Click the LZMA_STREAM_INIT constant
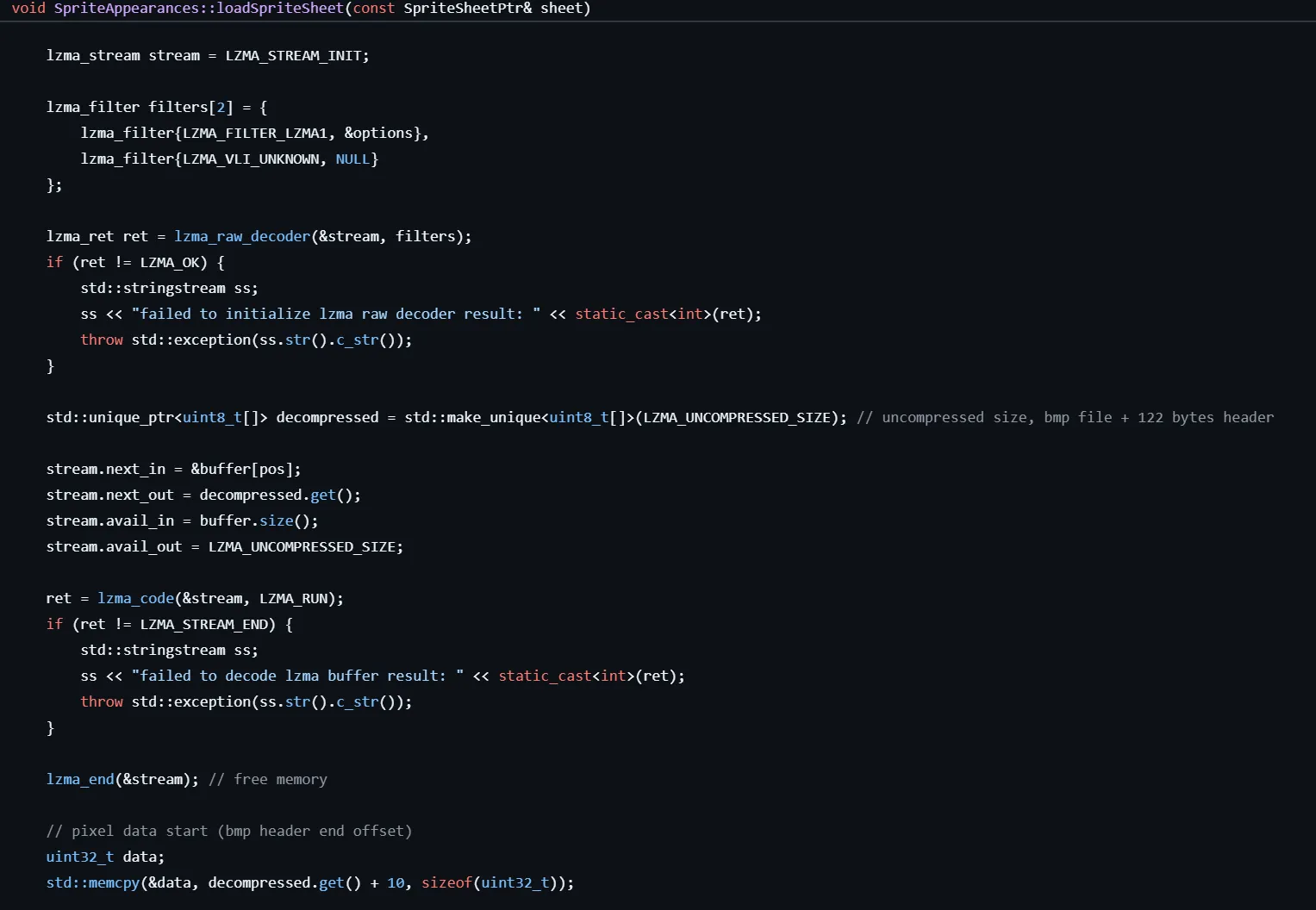The image size is (1316, 910). (293, 55)
